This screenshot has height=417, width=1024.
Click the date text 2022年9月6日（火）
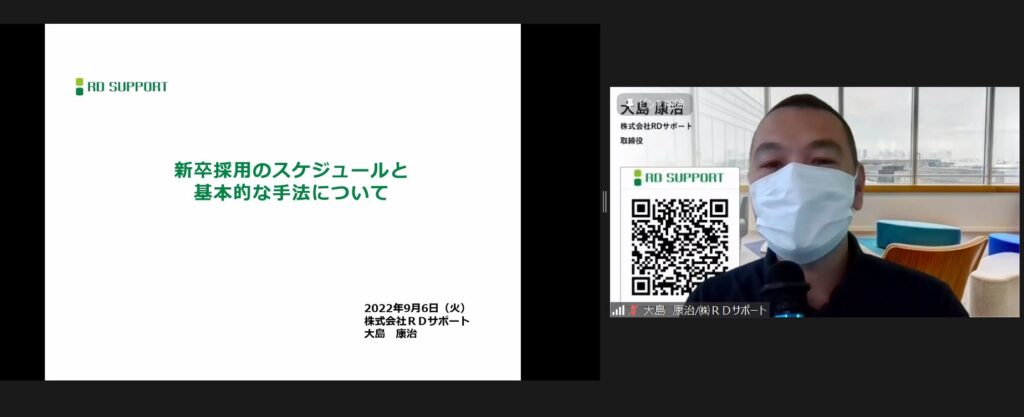coord(417,308)
